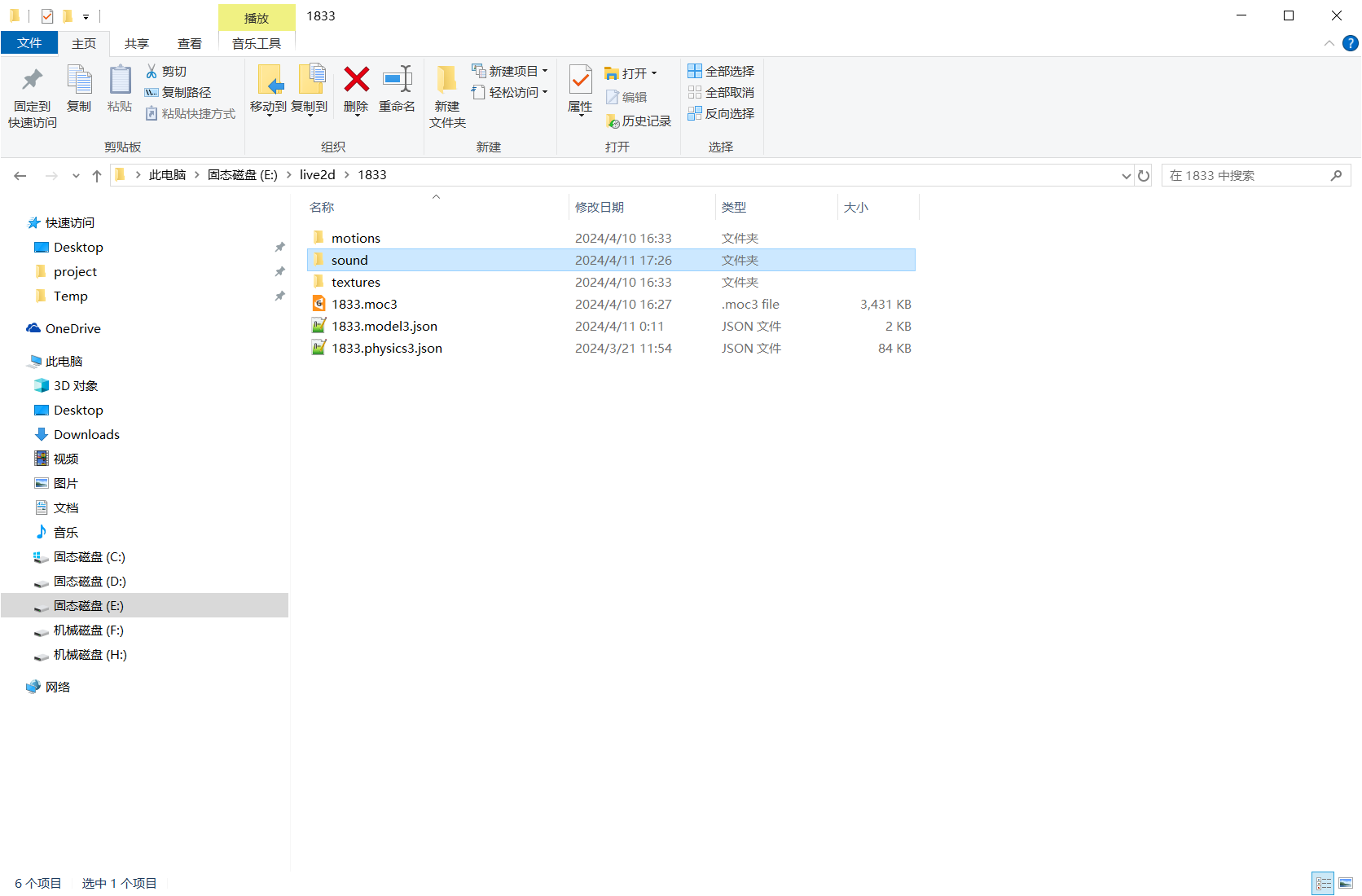Go up one folder level
Image resolution: width=1362 pixels, height=896 pixels.
(x=97, y=176)
